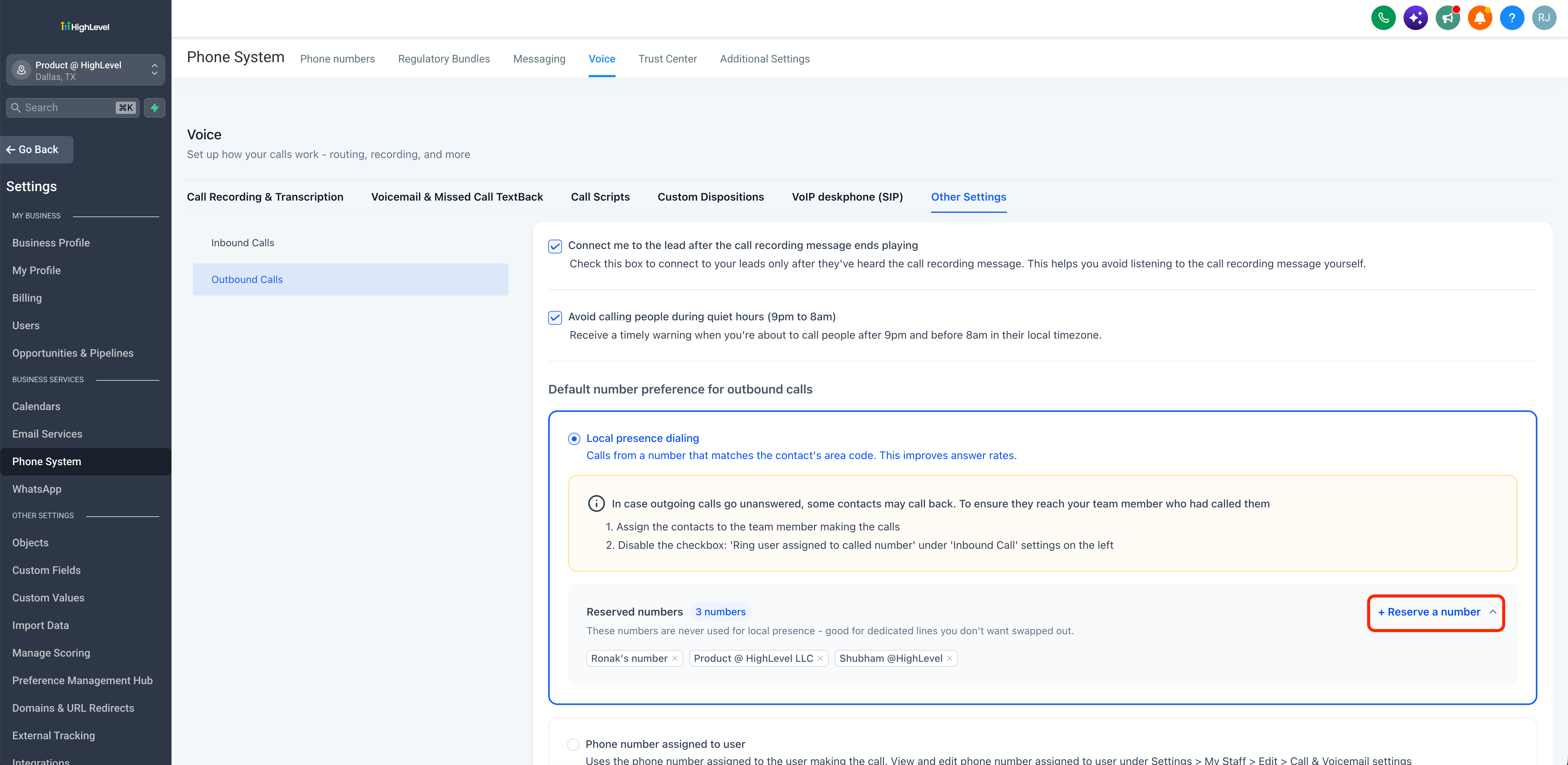Toggle avoid calling during quiet hours checkbox
1568x765 pixels.
point(555,317)
